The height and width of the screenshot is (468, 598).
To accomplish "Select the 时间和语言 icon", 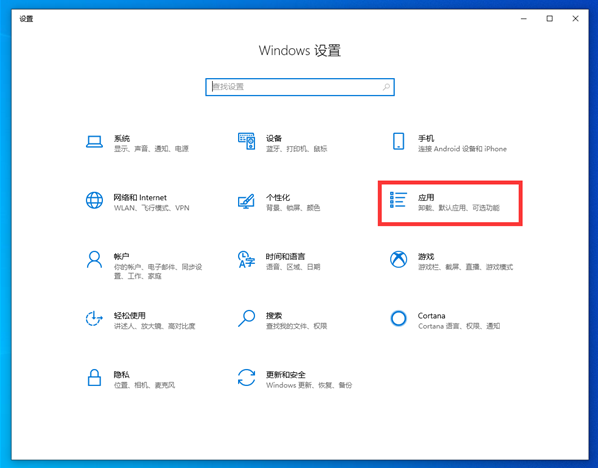I will pyautogui.click(x=246, y=259).
